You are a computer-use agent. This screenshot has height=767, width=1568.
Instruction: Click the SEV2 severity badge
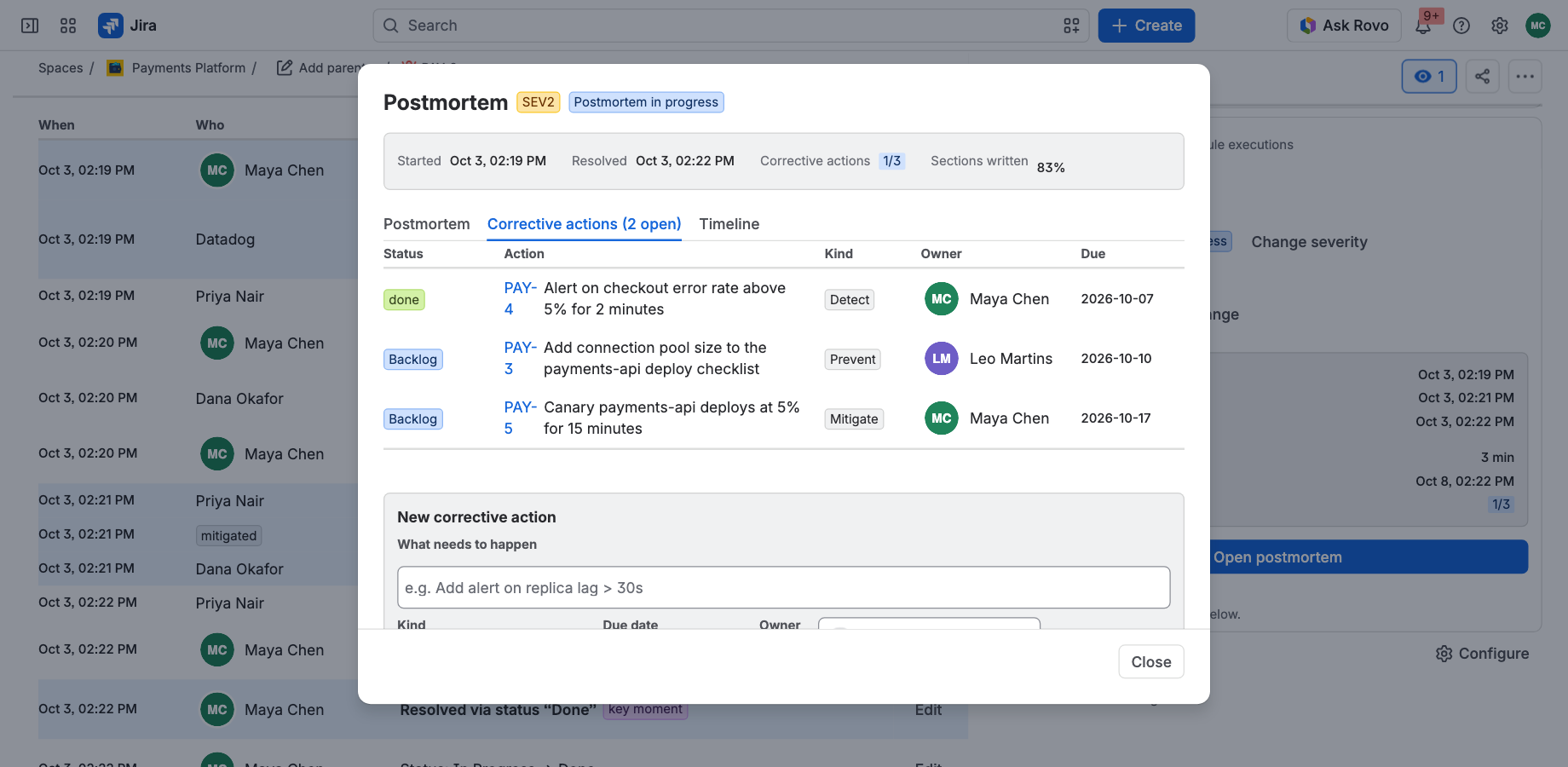539,102
